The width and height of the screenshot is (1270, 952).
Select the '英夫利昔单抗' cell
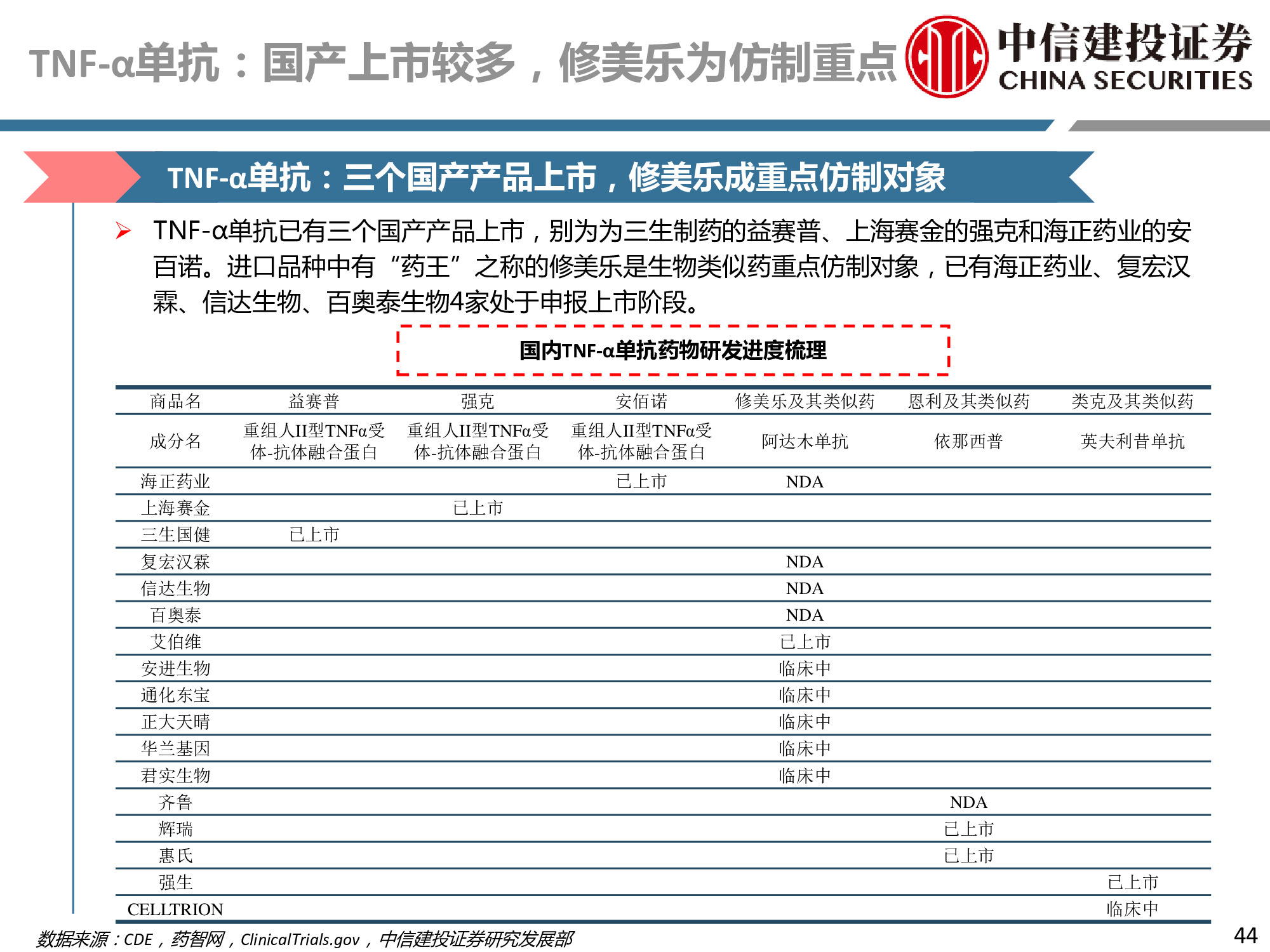tap(1132, 441)
